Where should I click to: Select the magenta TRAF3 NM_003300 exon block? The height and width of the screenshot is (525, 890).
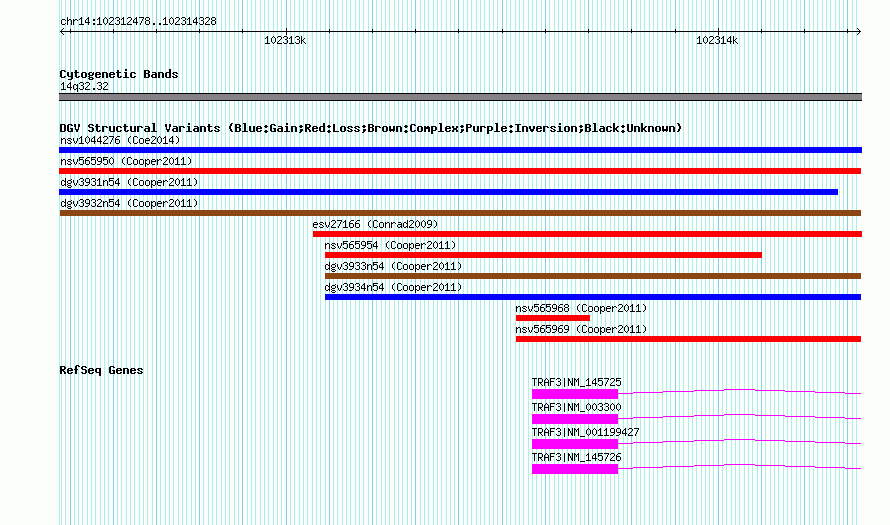coord(575,419)
